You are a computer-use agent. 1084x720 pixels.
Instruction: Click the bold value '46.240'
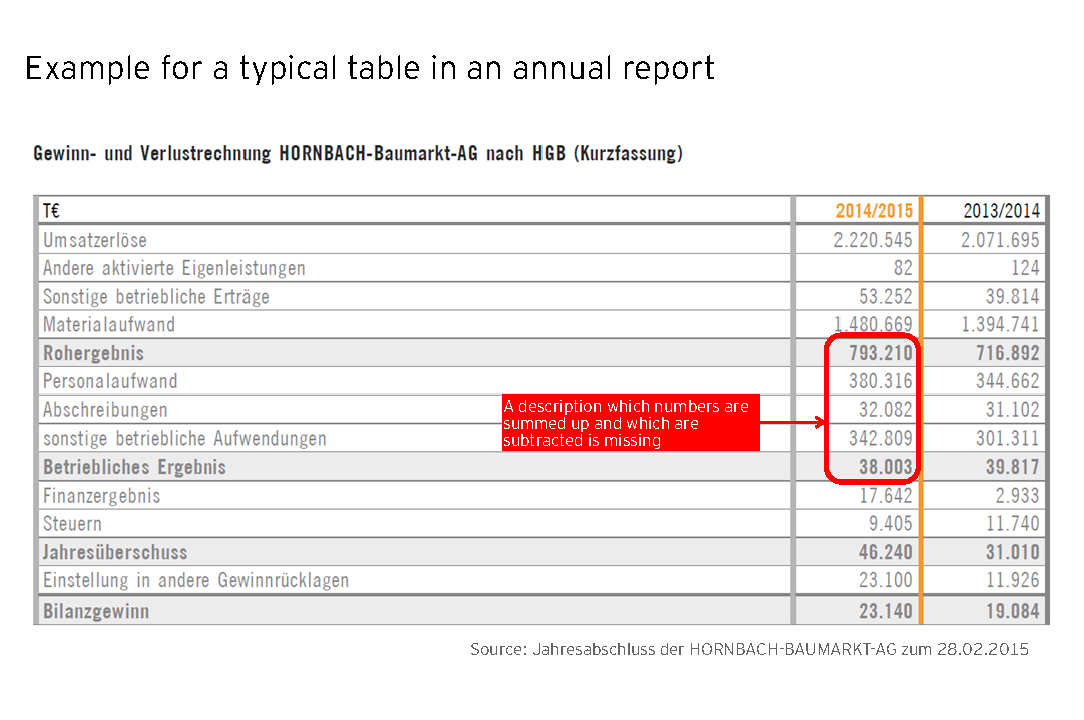click(886, 553)
